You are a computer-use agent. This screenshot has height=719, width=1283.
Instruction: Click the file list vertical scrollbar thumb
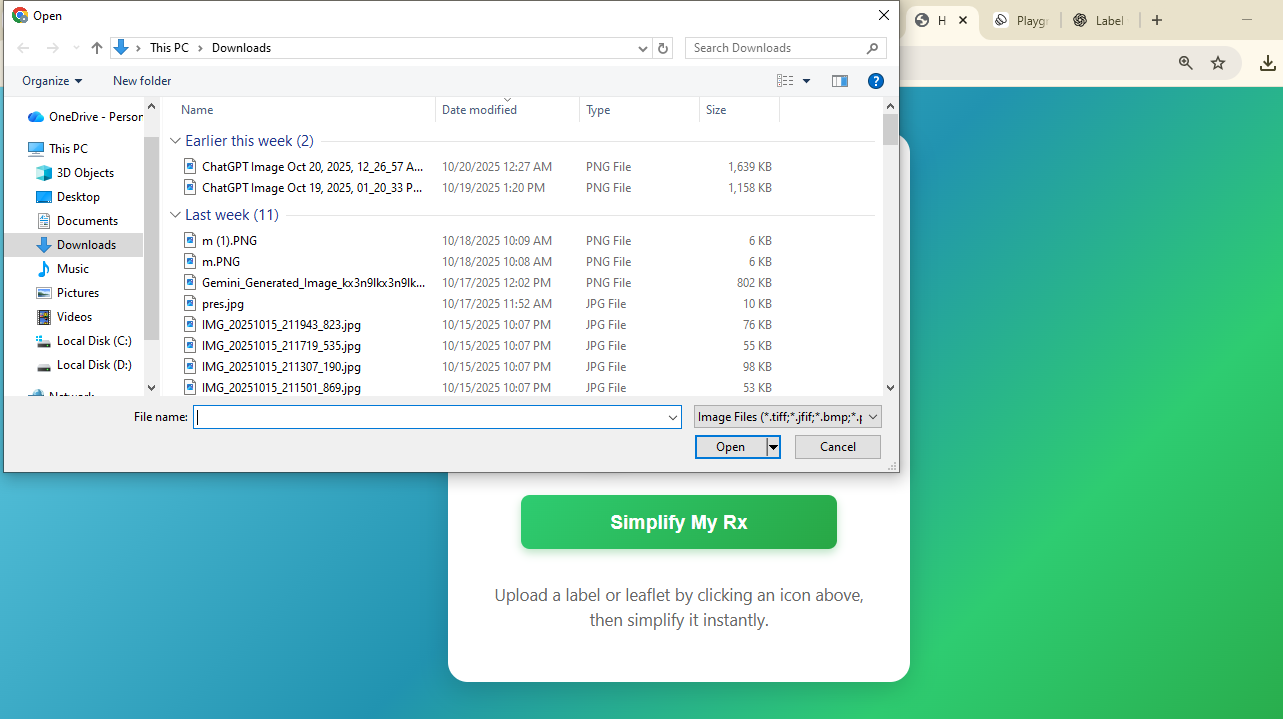(x=890, y=130)
